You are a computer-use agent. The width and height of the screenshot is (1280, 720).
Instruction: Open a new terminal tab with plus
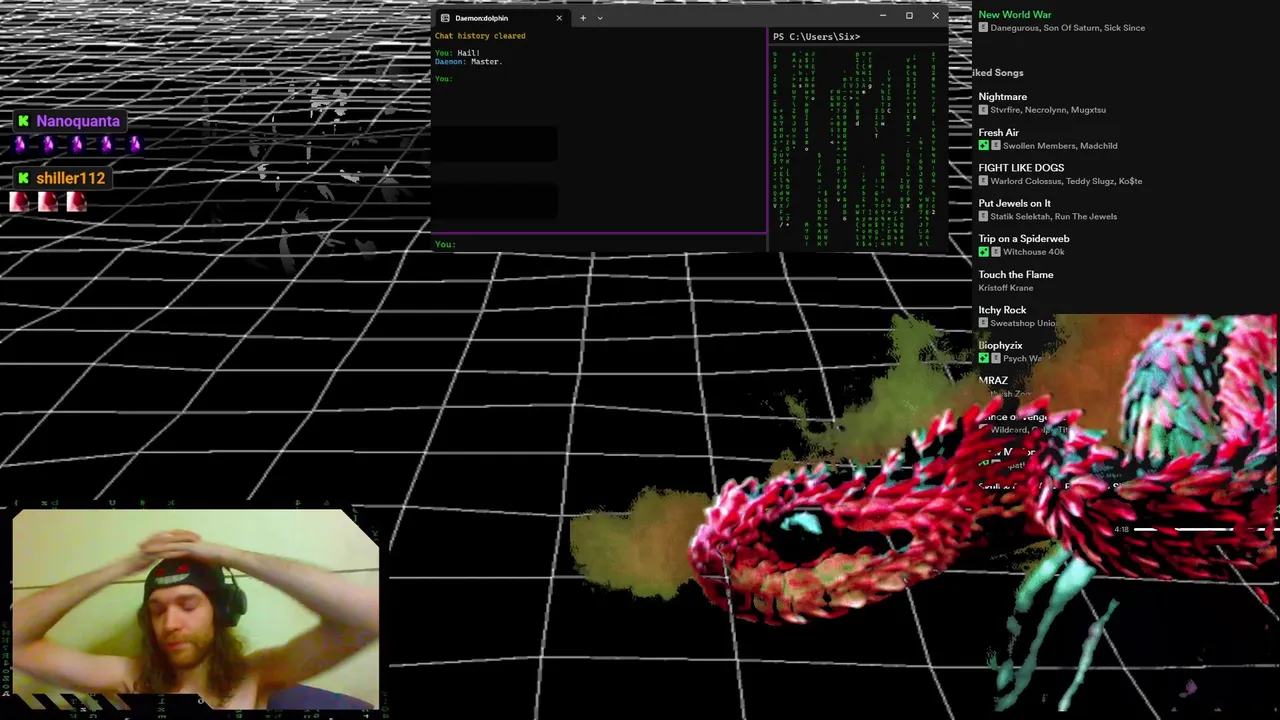point(583,18)
